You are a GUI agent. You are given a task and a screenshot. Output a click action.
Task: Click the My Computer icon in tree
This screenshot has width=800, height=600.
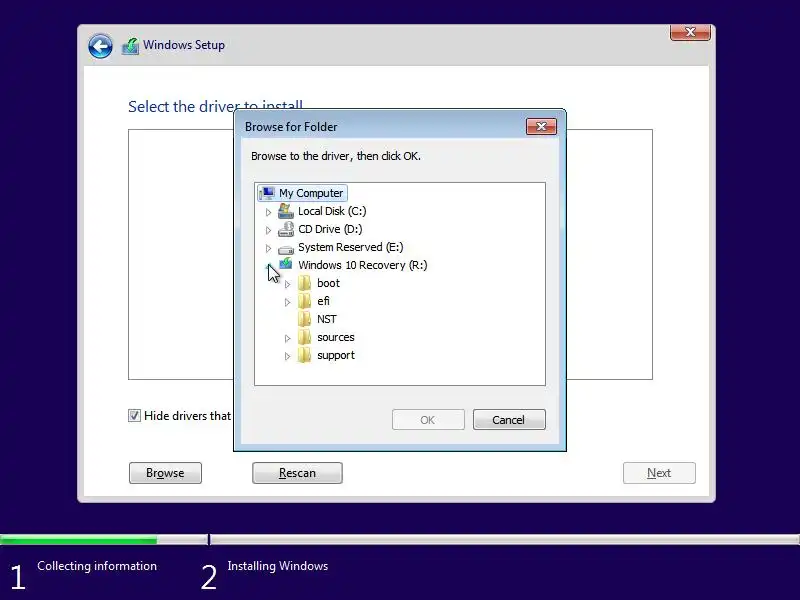click(267, 193)
